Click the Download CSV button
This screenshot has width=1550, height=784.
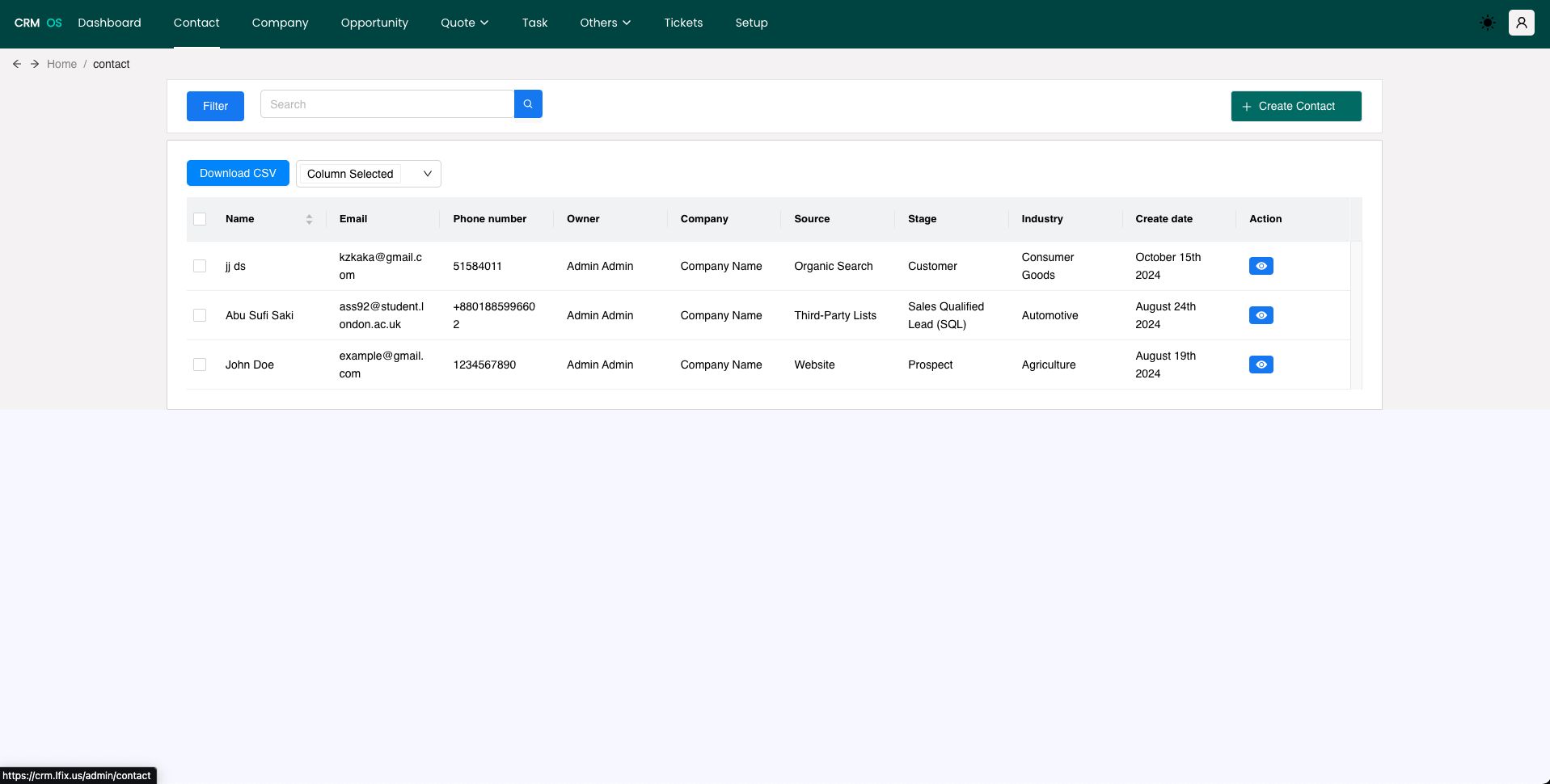tap(238, 173)
